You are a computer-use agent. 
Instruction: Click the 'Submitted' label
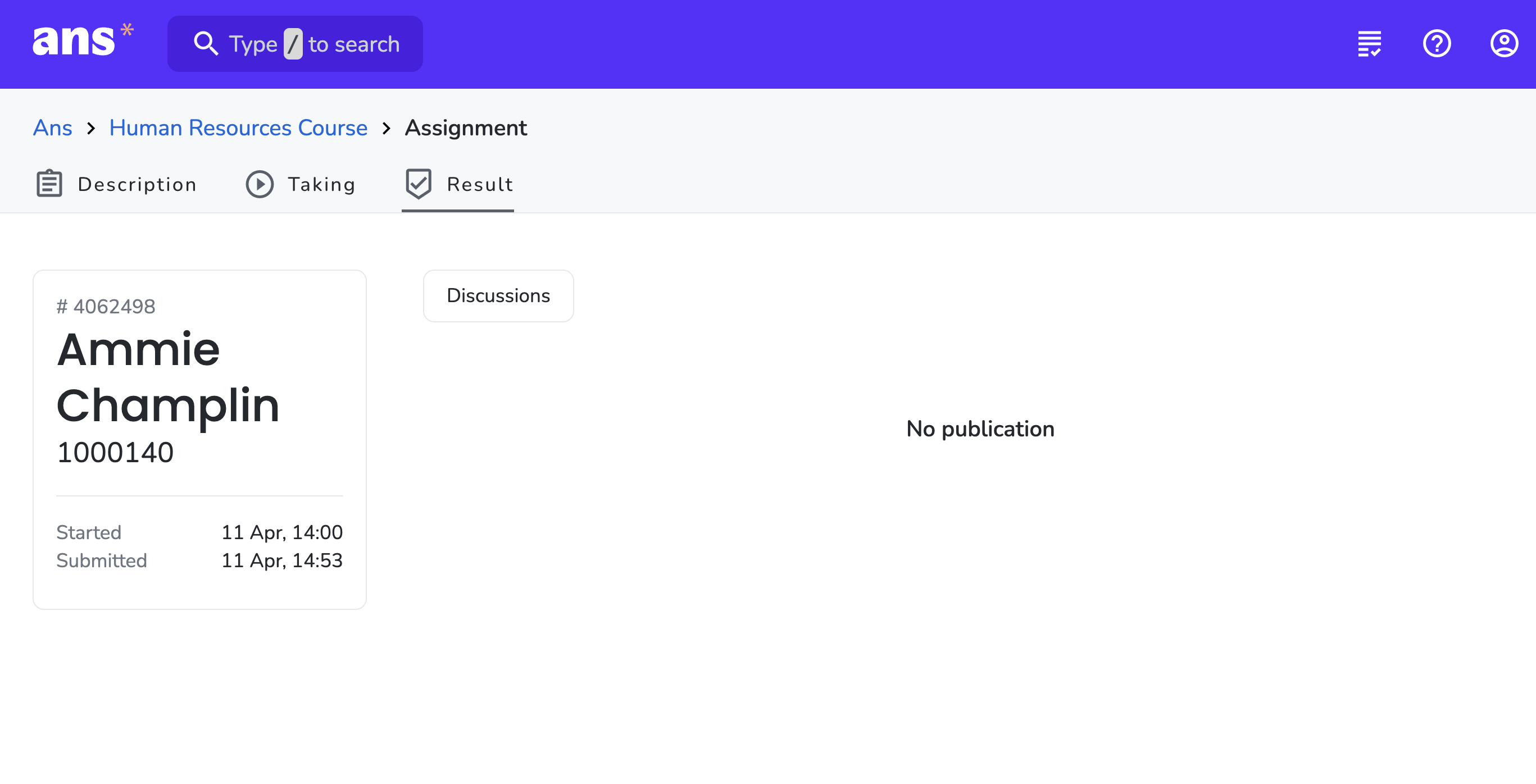101,560
